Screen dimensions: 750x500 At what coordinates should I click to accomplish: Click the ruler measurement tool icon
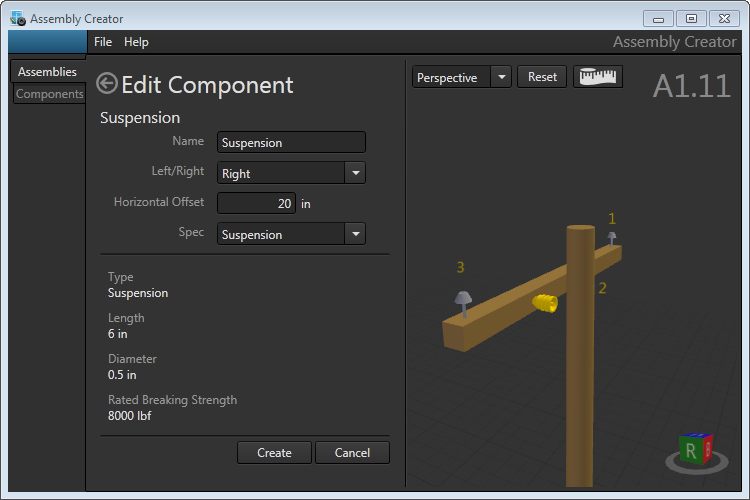coord(597,77)
